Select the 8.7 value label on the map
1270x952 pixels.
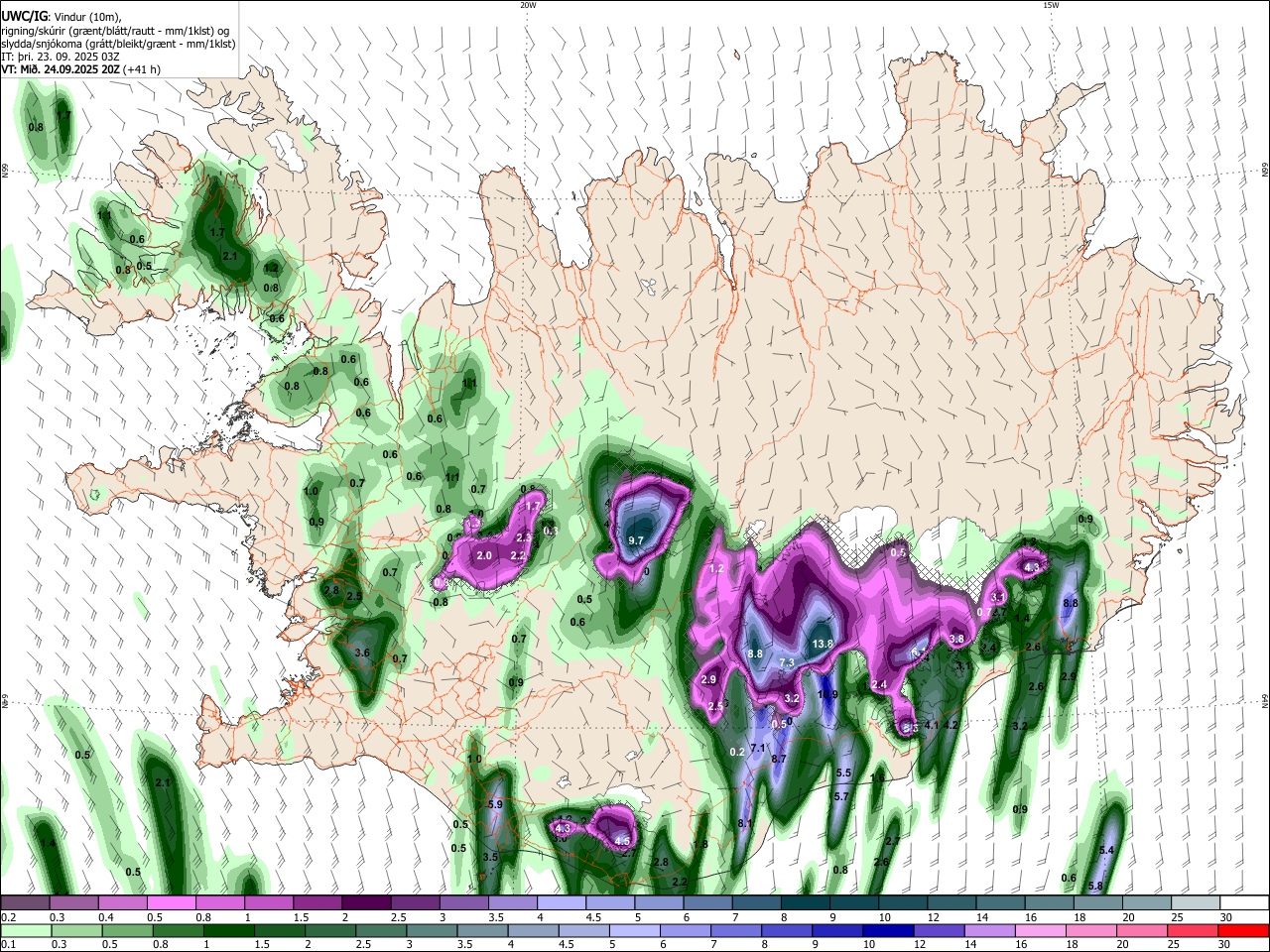[779, 759]
